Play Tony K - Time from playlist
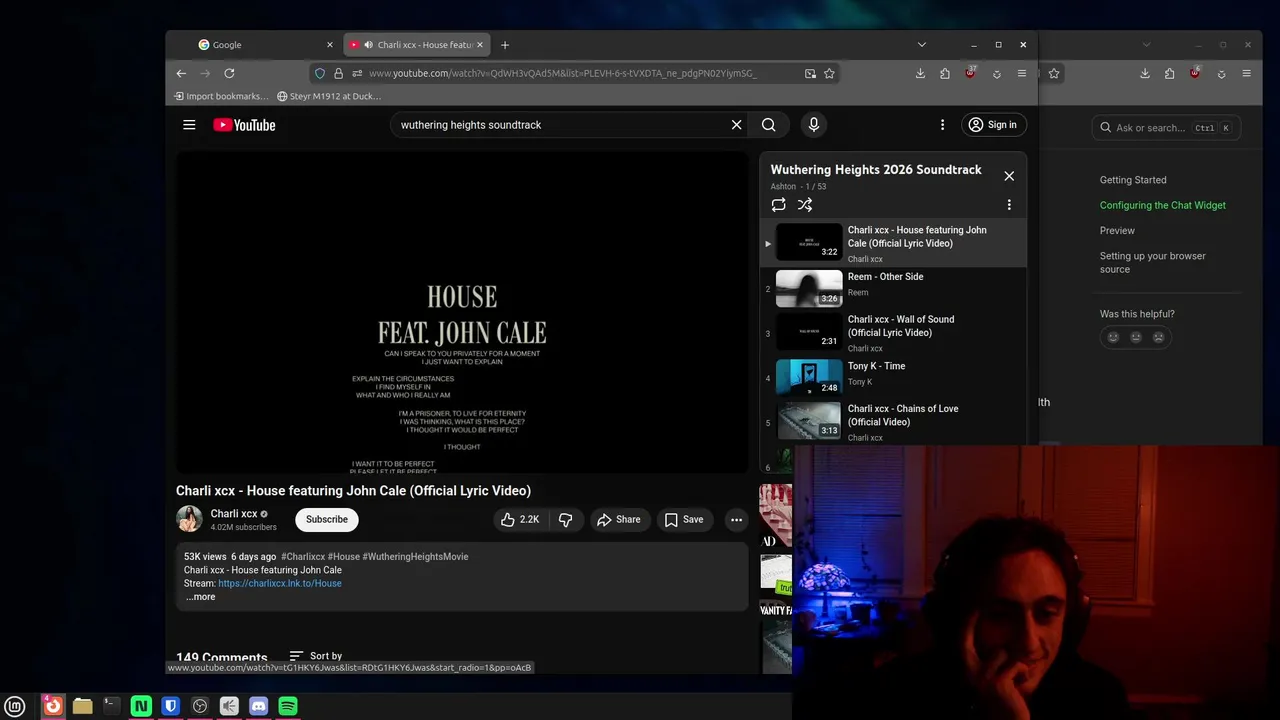Image resolution: width=1280 pixels, height=720 pixels. [x=893, y=376]
